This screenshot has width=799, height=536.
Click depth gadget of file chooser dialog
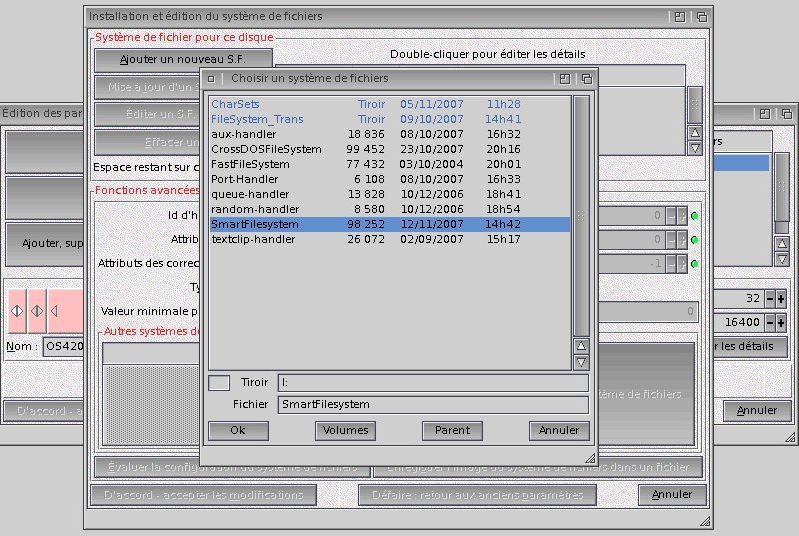click(587, 79)
